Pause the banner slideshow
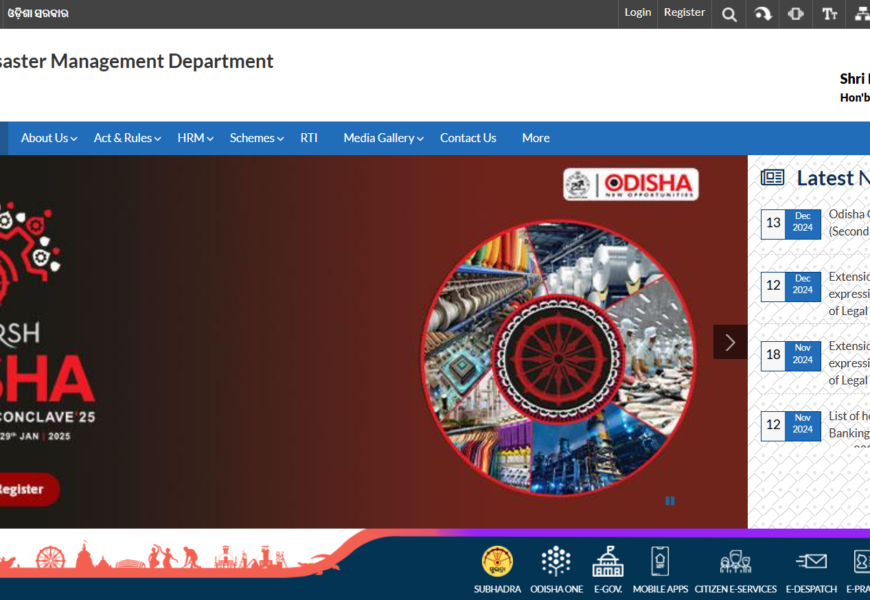This screenshot has height=600, width=870. tap(670, 501)
